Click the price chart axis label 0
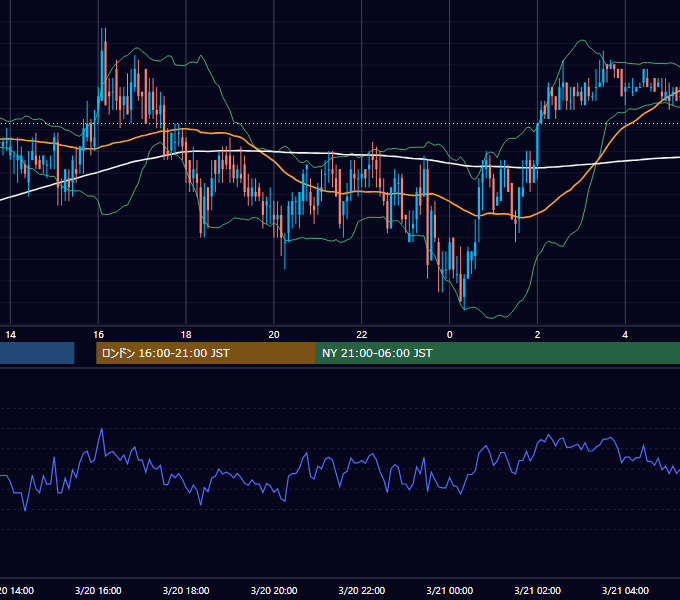 click(x=450, y=335)
